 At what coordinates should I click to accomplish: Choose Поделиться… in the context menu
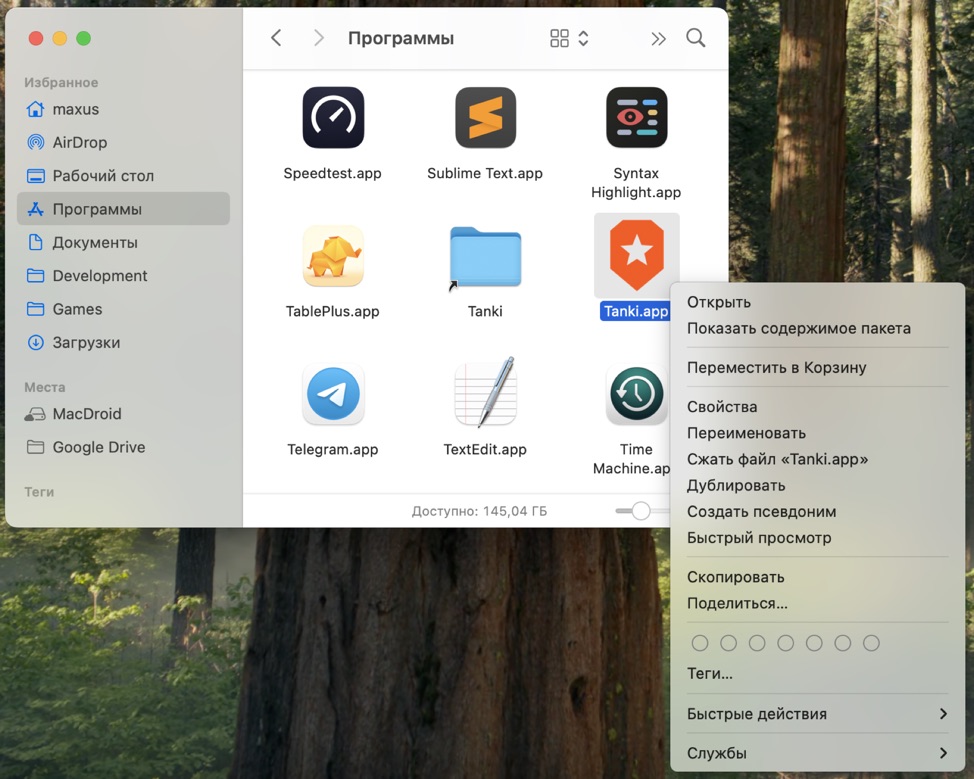(817, 603)
